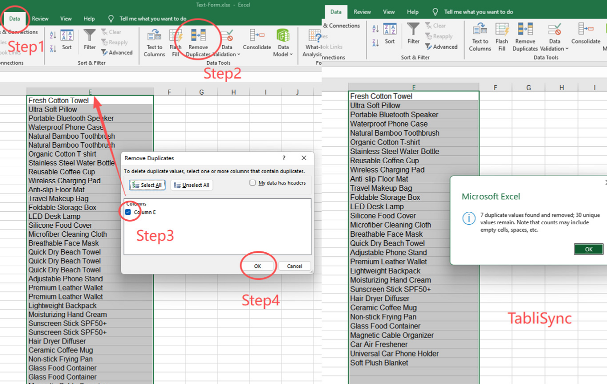Screen dimensions: 607x384
Task: Click Select All in Remove Duplicates dialog
Action: pos(147,185)
